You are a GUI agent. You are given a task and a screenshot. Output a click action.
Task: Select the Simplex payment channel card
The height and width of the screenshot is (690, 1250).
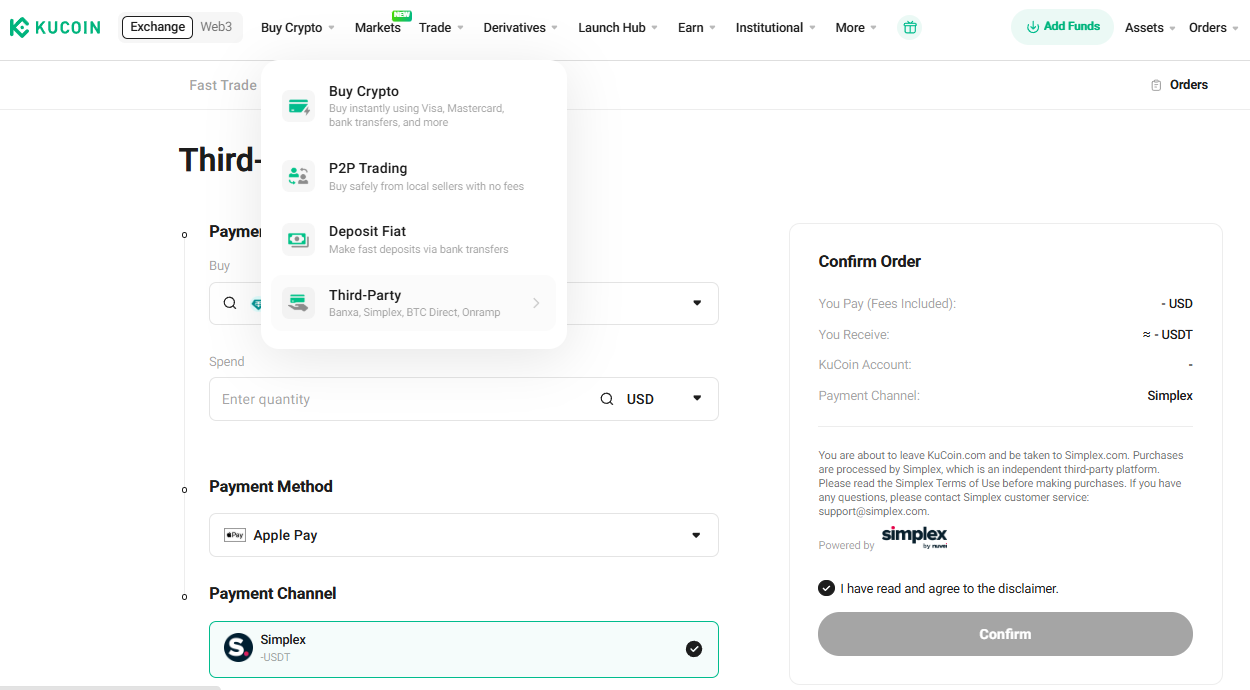[464, 649]
